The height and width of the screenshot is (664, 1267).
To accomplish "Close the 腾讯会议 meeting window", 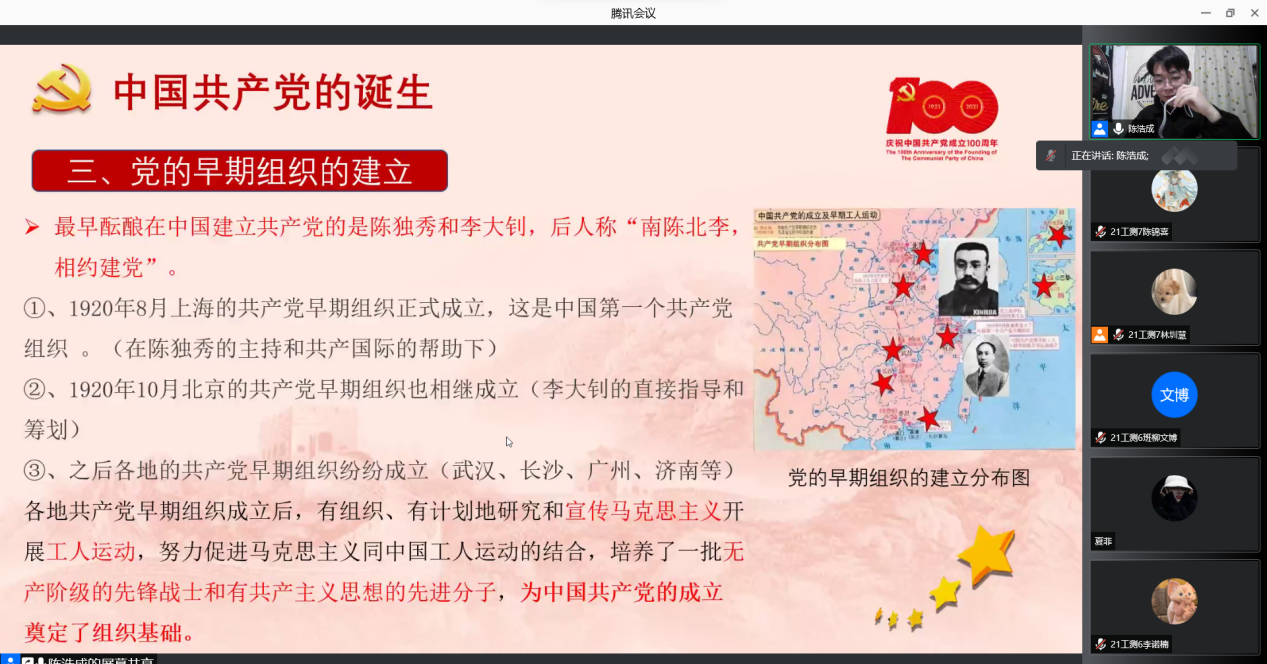I will (x=1254, y=13).
